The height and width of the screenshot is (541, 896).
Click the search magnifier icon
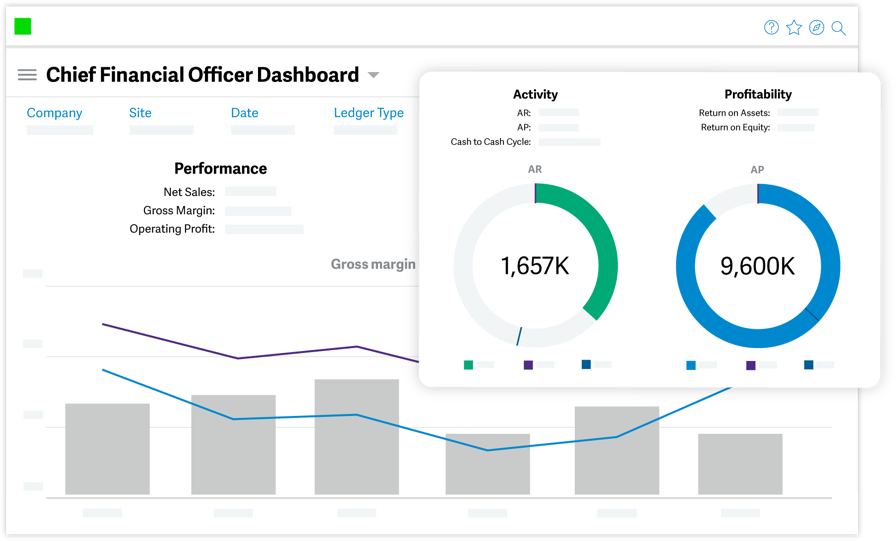point(838,28)
